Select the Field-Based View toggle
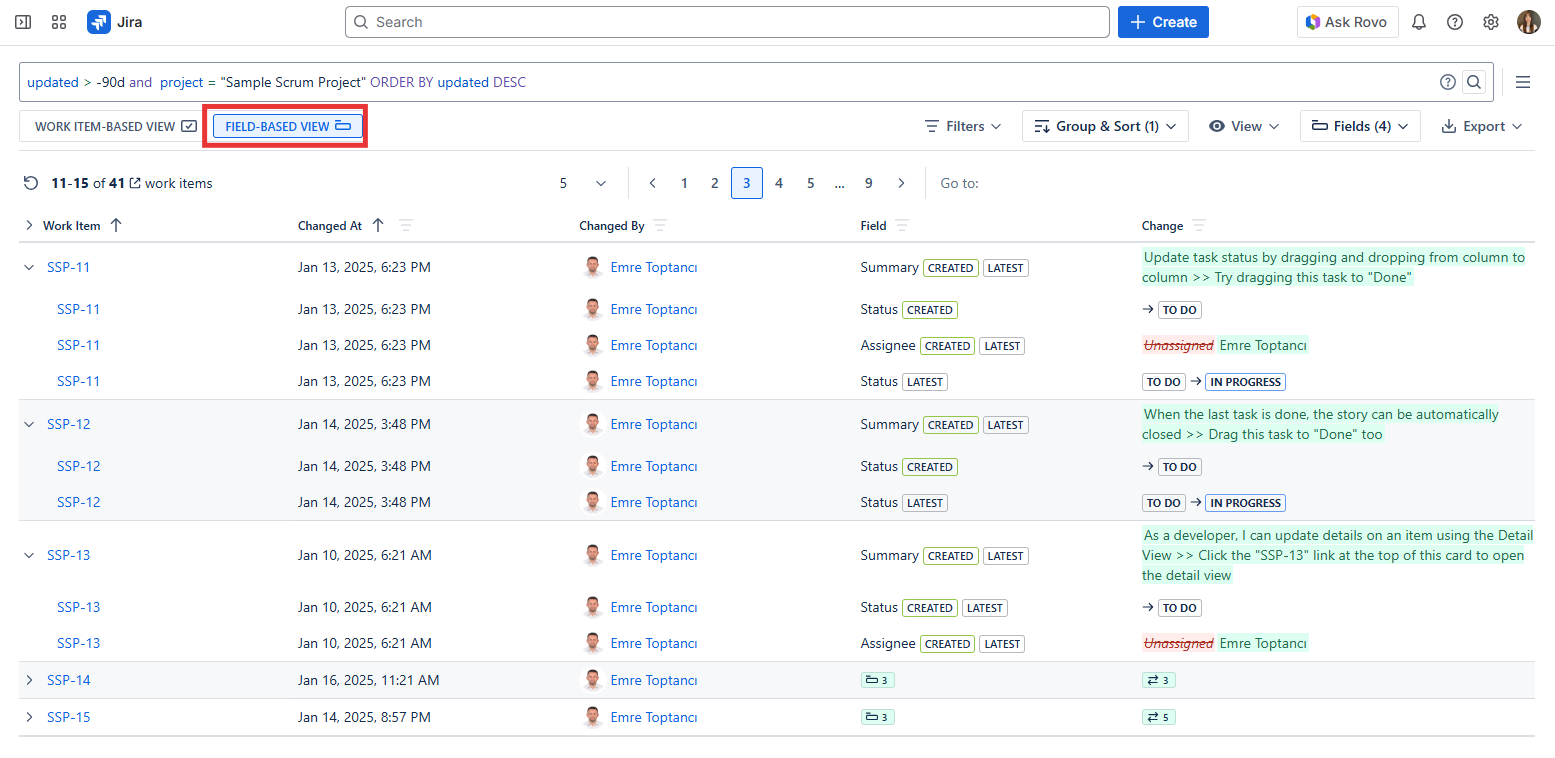The width and height of the screenshot is (1555, 758). click(x=287, y=126)
